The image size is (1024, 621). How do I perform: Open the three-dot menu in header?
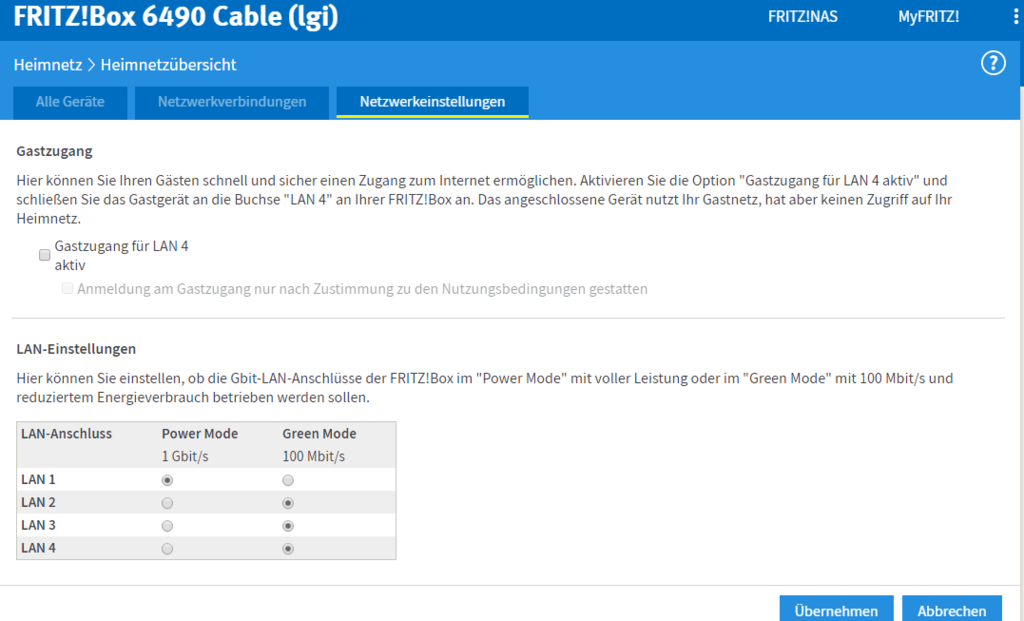coord(1015,17)
